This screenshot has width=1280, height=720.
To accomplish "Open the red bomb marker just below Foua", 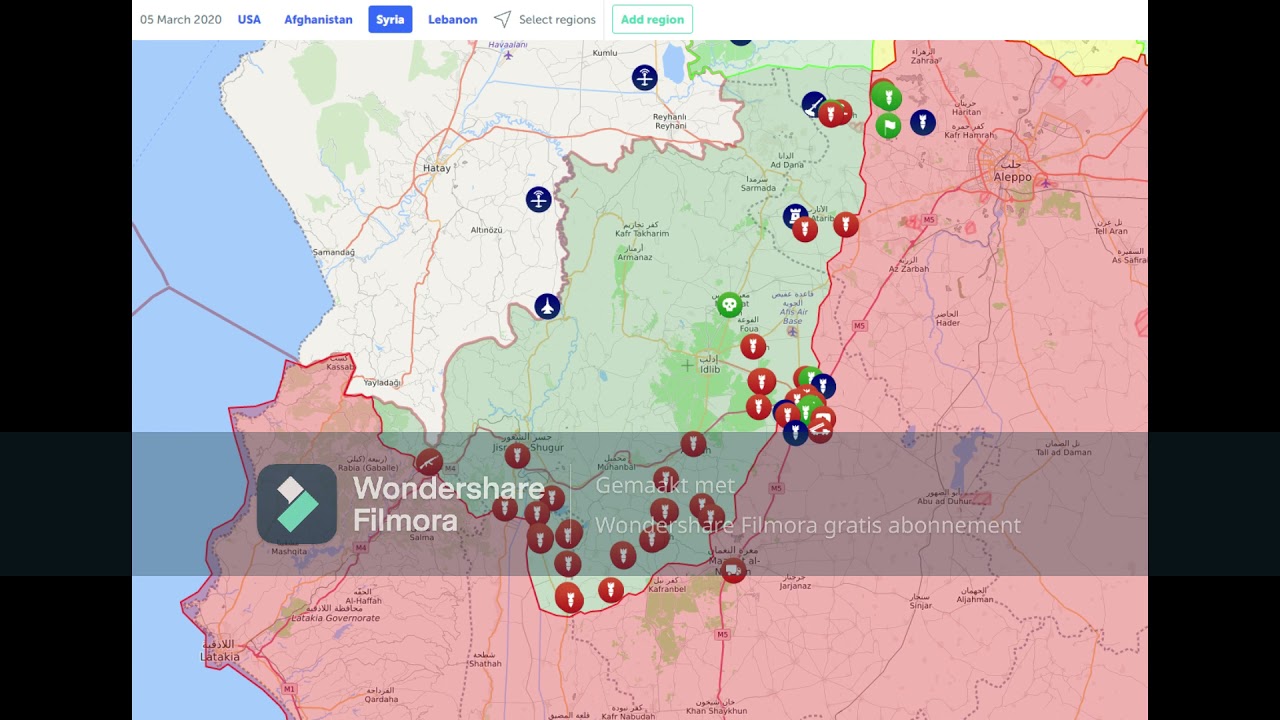I will pyautogui.click(x=753, y=347).
